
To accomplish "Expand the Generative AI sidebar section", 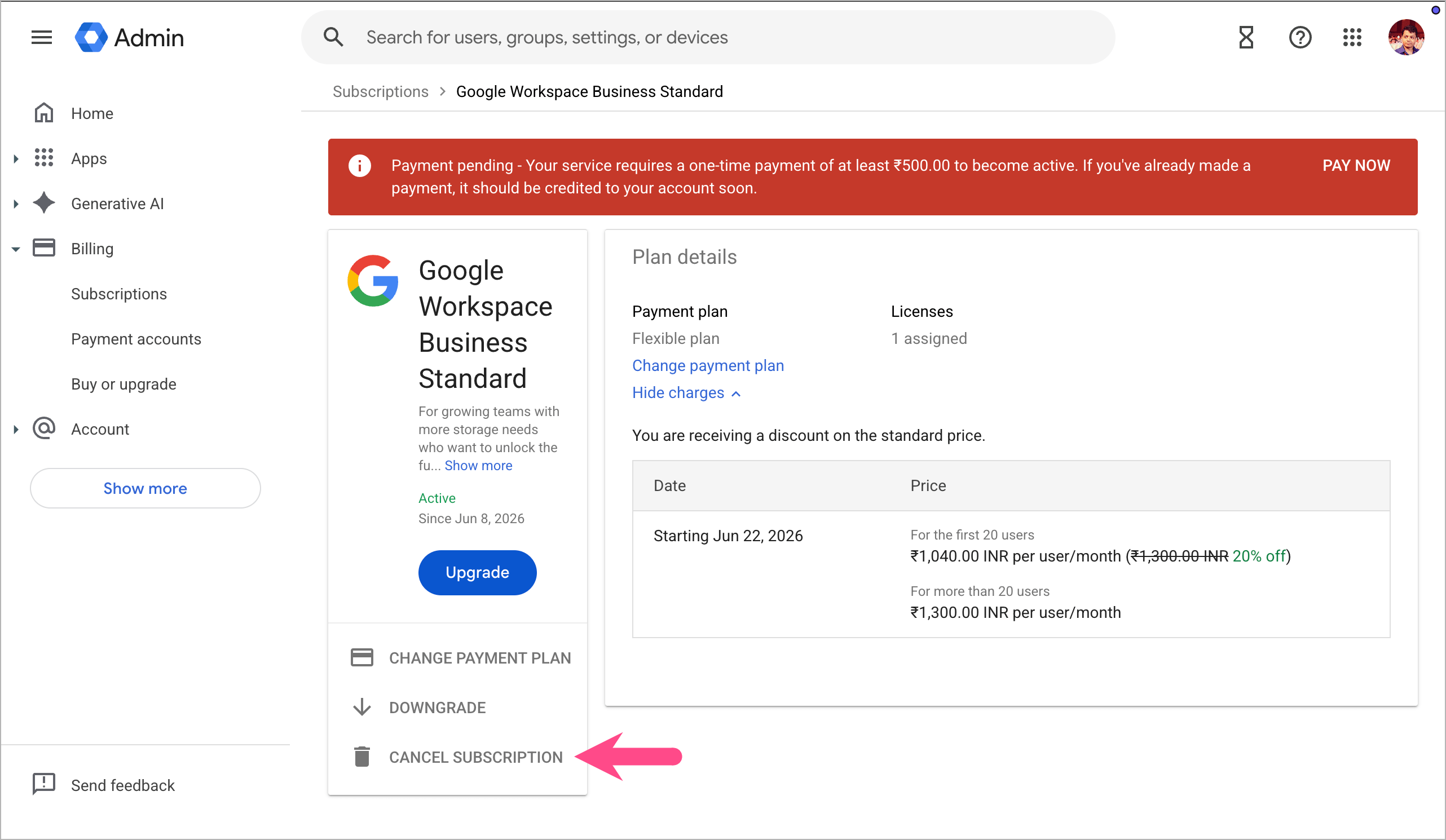I will point(16,203).
